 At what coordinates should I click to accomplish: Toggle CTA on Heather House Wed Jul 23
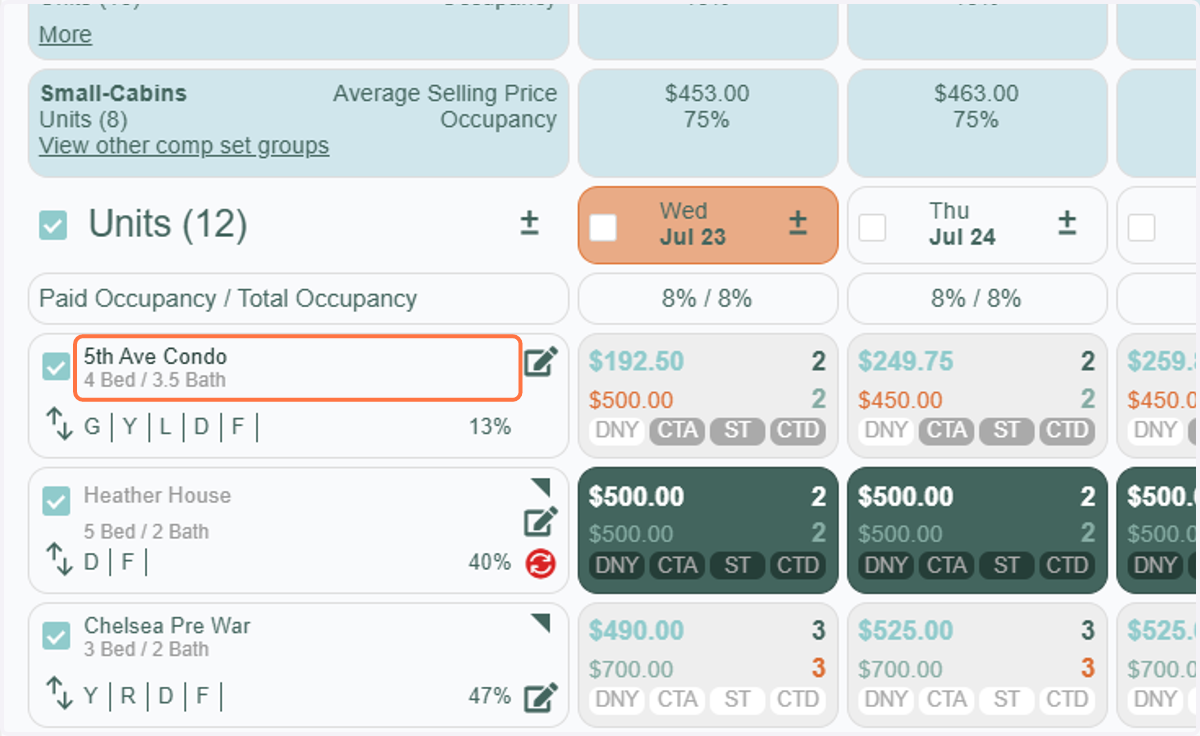pos(677,565)
